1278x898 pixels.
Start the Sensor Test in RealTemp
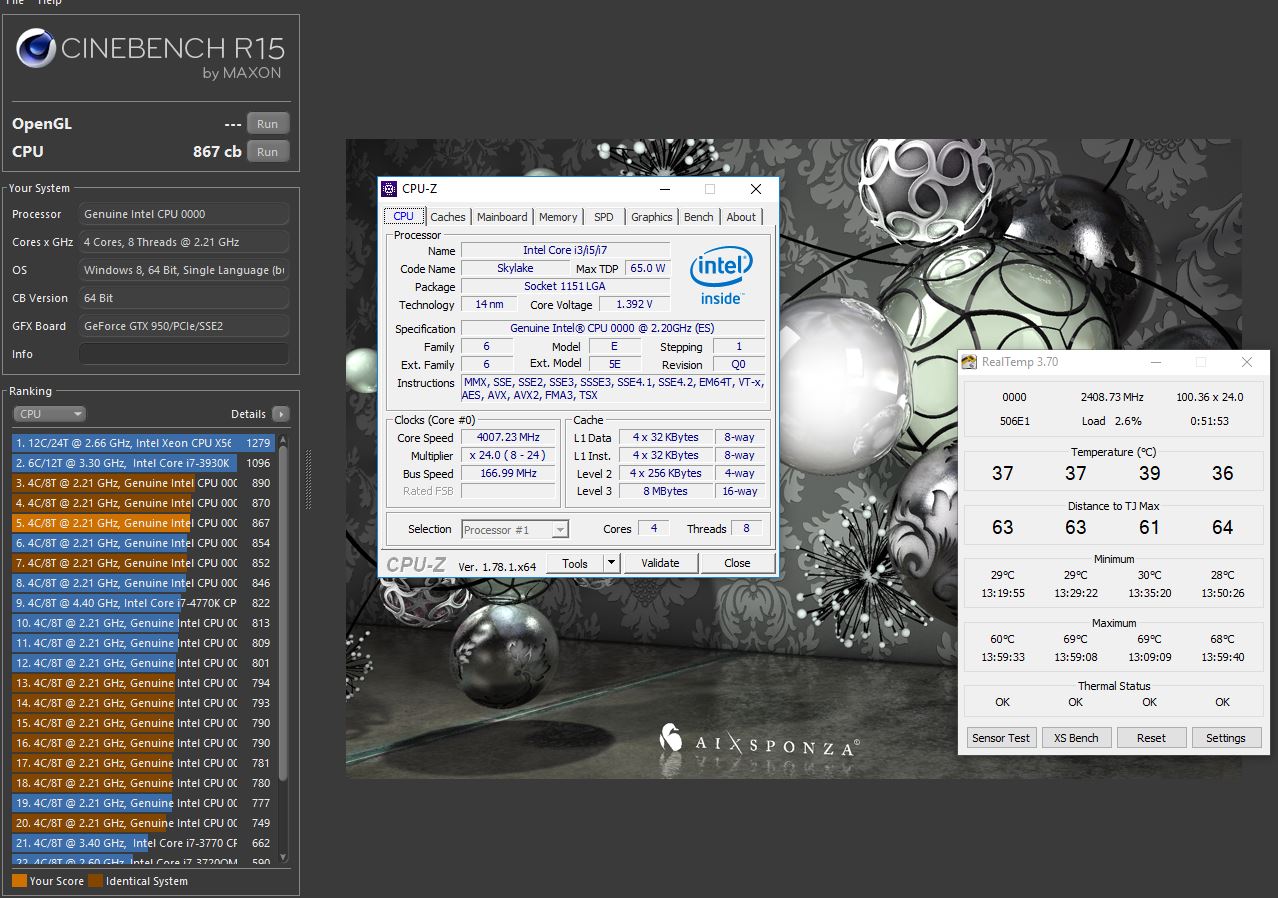pyautogui.click(x=1001, y=738)
